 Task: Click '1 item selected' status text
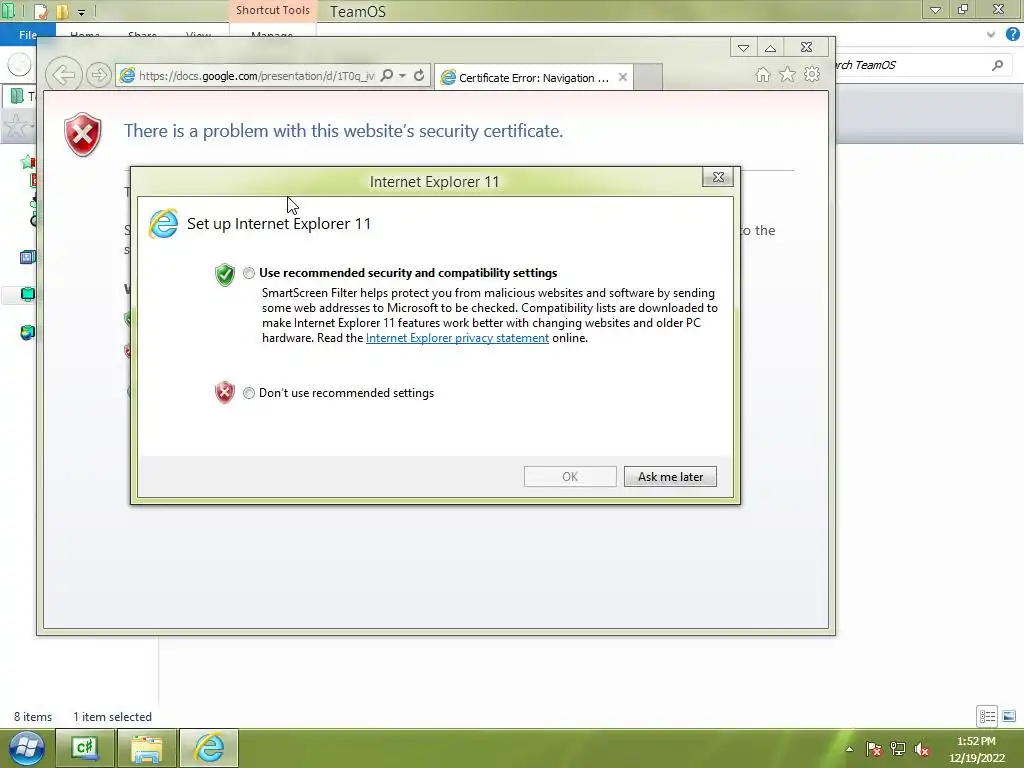pos(112,716)
